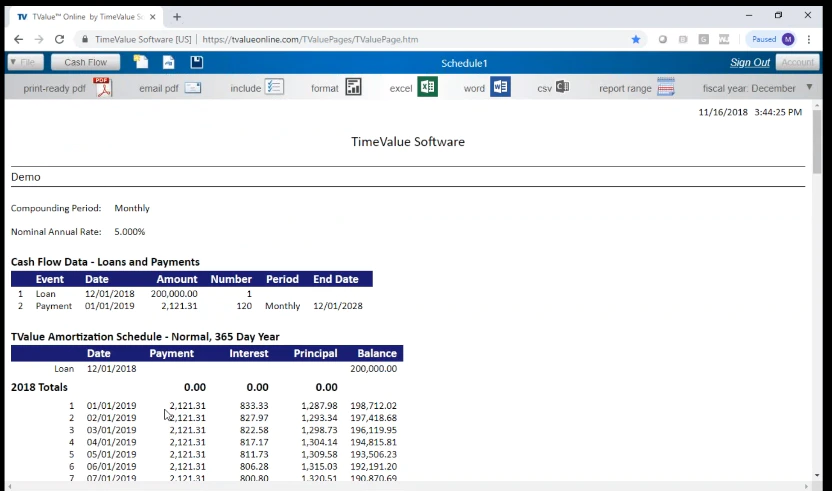Click the open file icon in toolbar
The width and height of the screenshot is (832, 491).
[168, 62]
